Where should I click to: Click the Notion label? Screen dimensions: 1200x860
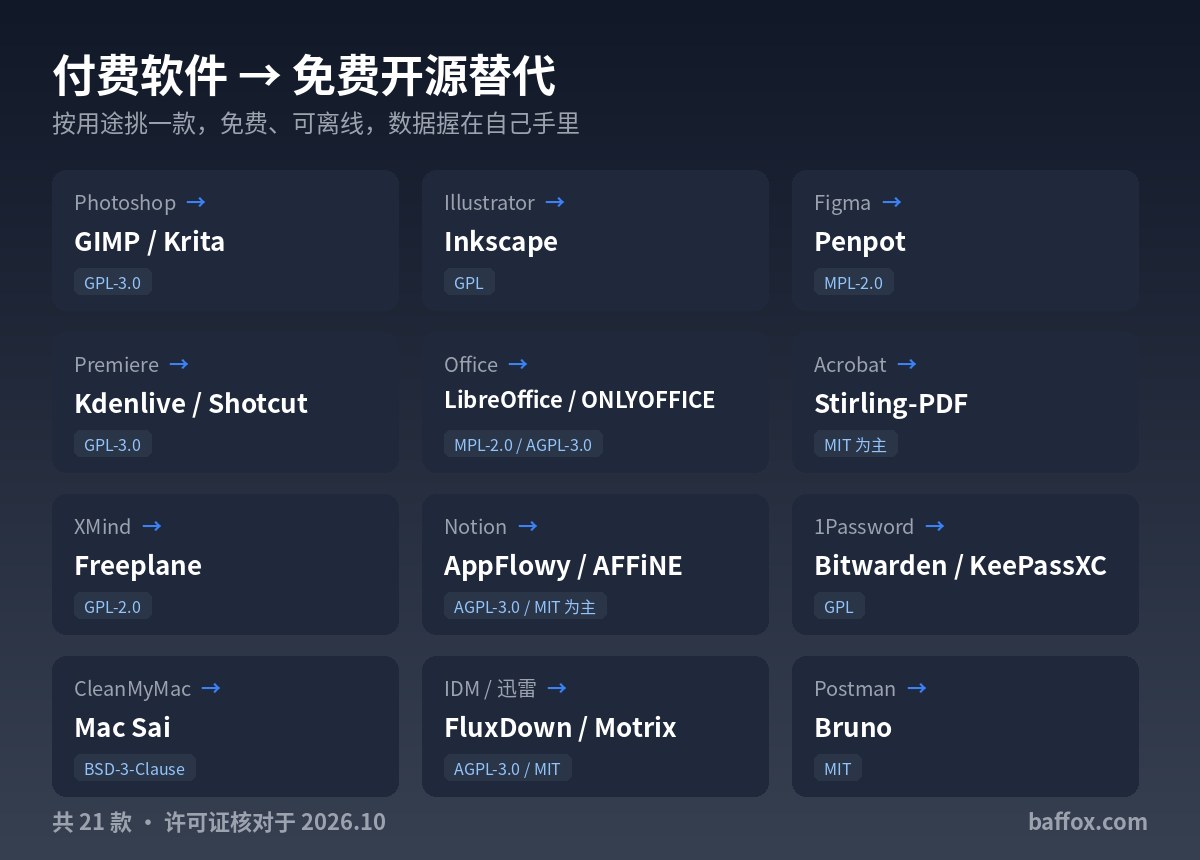(x=476, y=526)
